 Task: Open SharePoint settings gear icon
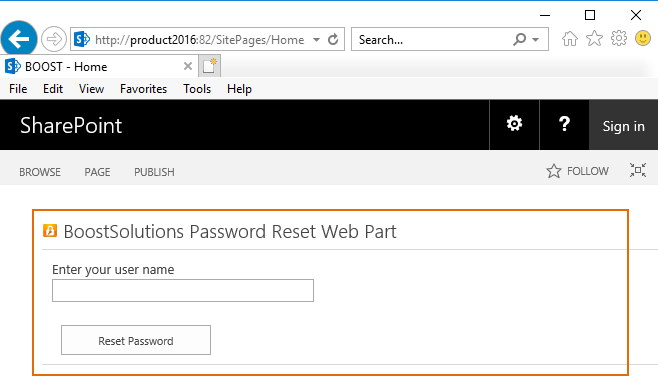click(514, 124)
